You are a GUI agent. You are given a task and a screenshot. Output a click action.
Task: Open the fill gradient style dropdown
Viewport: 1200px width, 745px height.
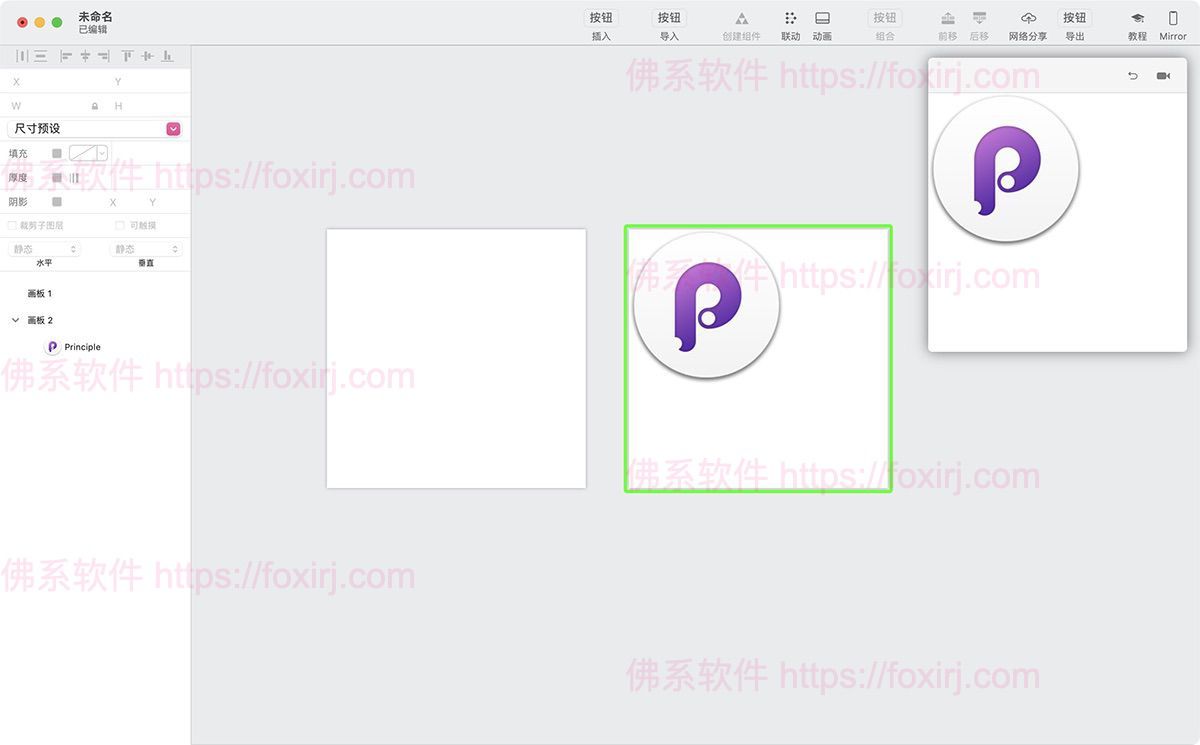[100, 153]
